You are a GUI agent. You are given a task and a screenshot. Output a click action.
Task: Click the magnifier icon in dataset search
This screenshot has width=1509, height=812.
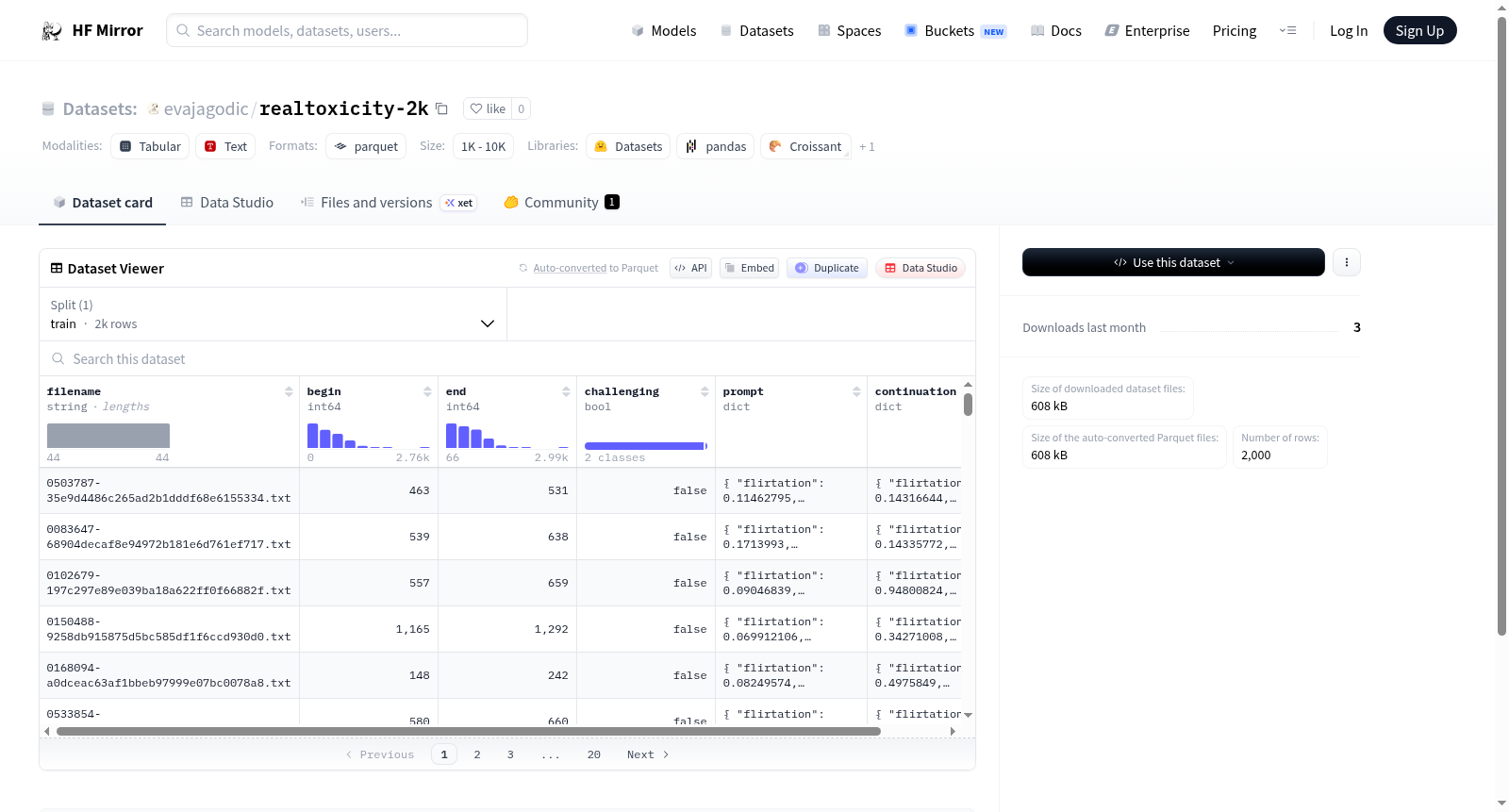pyautogui.click(x=58, y=358)
